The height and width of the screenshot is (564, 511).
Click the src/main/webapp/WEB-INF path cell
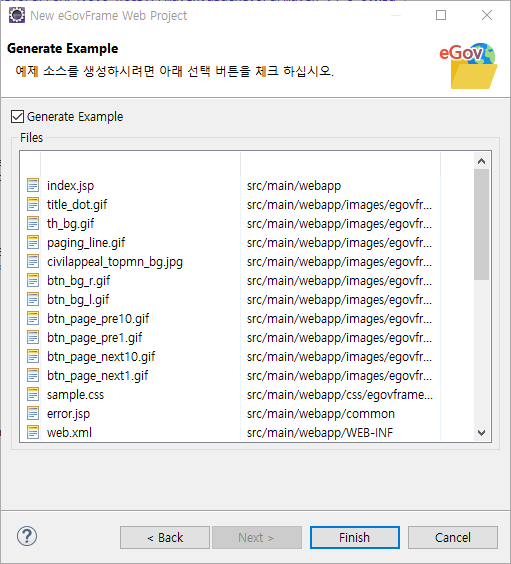(320, 433)
